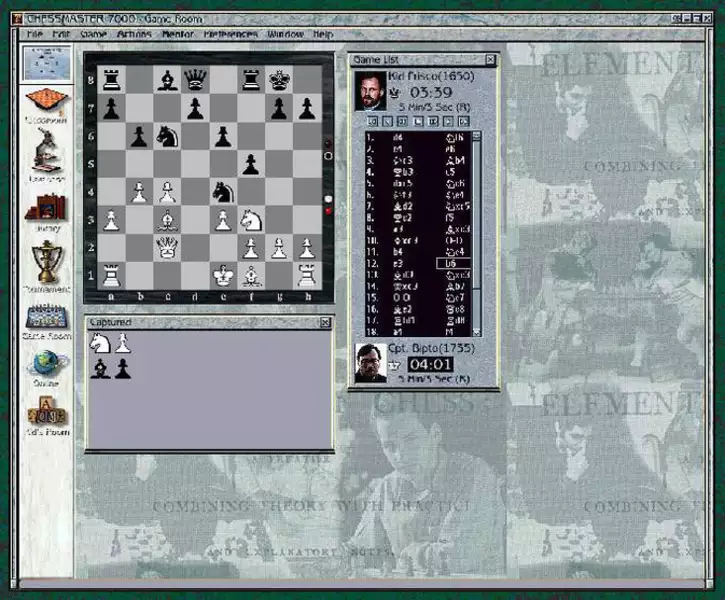Open the Tournament trophy icon
This screenshot has height=600, width=725.
(x=46, y=266)
